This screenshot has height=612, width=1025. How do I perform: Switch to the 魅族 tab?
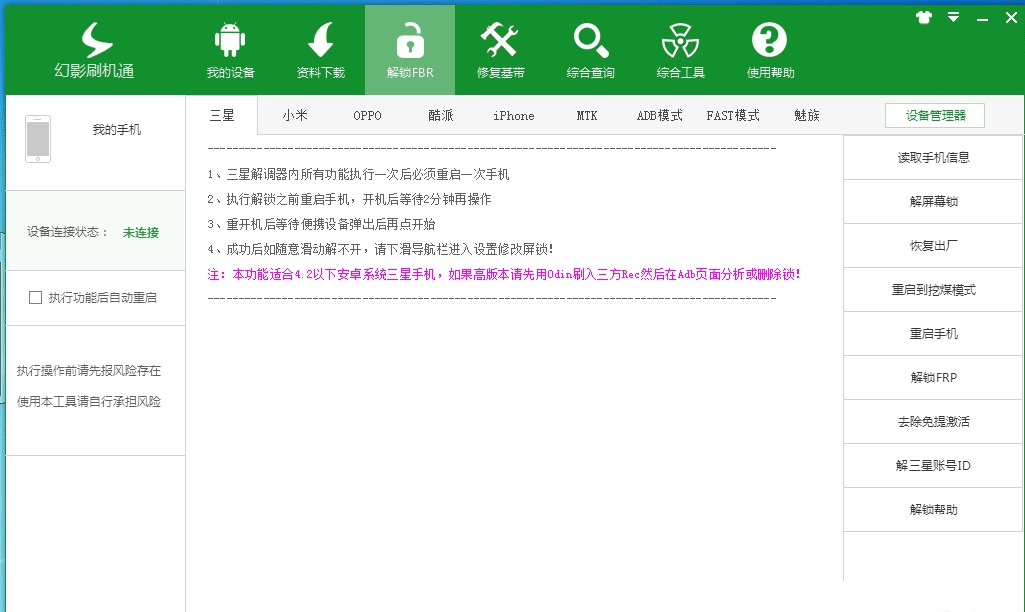(x=807, y=116)
